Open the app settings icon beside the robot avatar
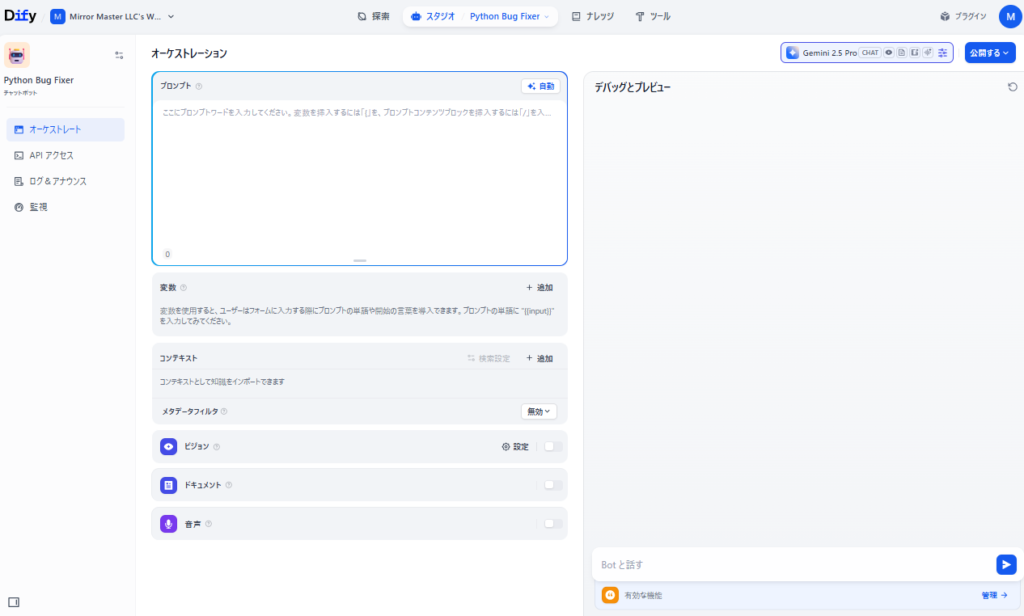Screen dimensions: 1024x616 point(119,56)
